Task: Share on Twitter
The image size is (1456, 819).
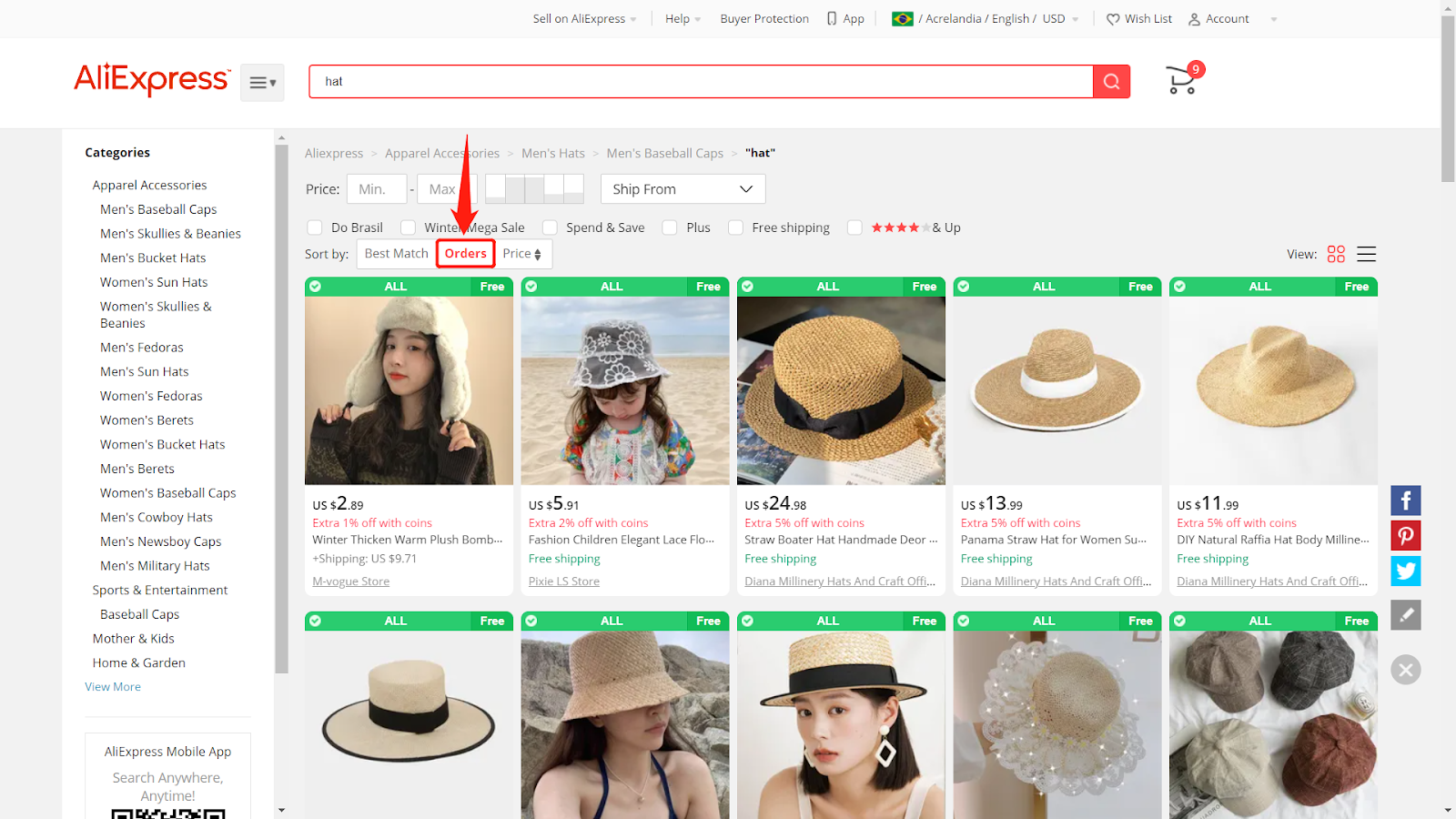Action: click(1405, 571)
